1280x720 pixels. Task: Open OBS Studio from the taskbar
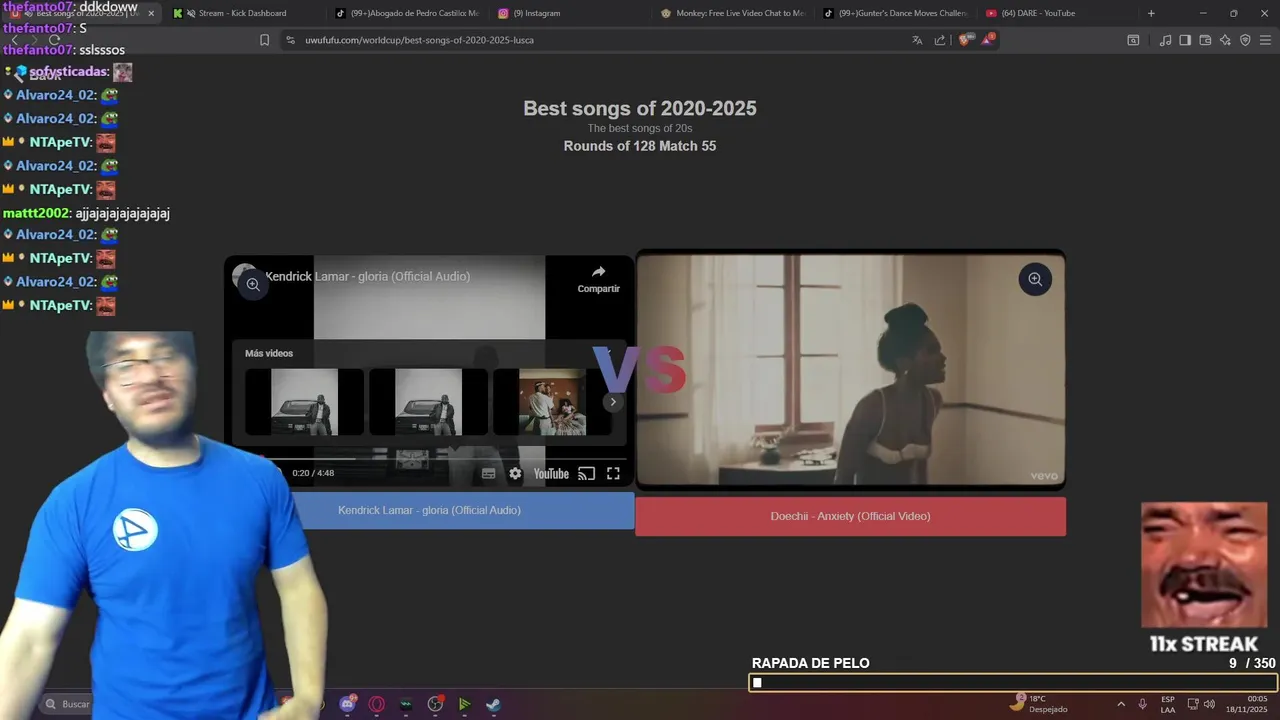pyautogui.click(x=435, y=704)
